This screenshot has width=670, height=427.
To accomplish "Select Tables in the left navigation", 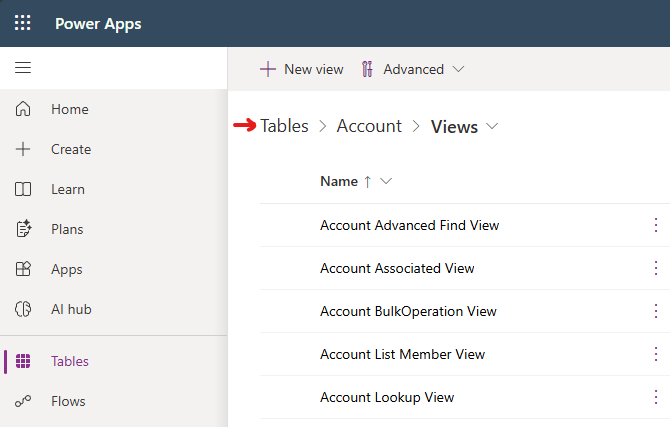I will (x=69, y=361).
